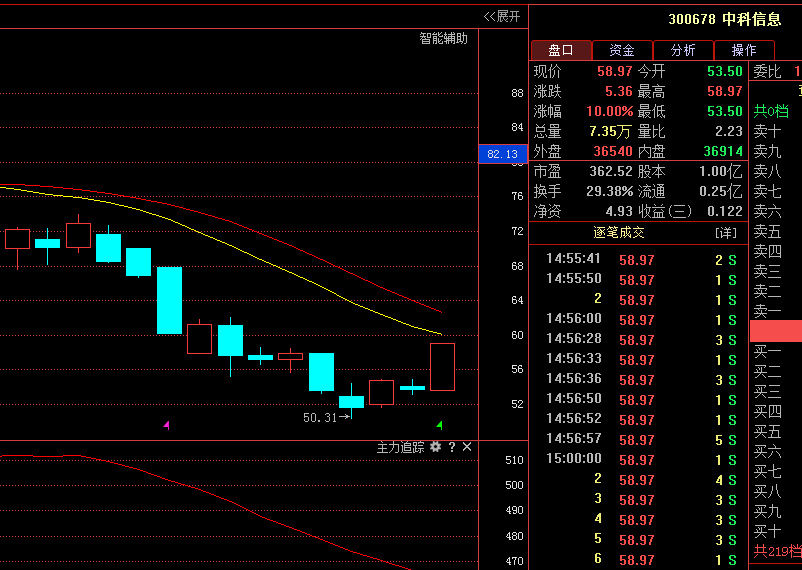802x570 pixels.
Task: Click the large cyan drop candlestick
Action: click(x=169, y=300)
